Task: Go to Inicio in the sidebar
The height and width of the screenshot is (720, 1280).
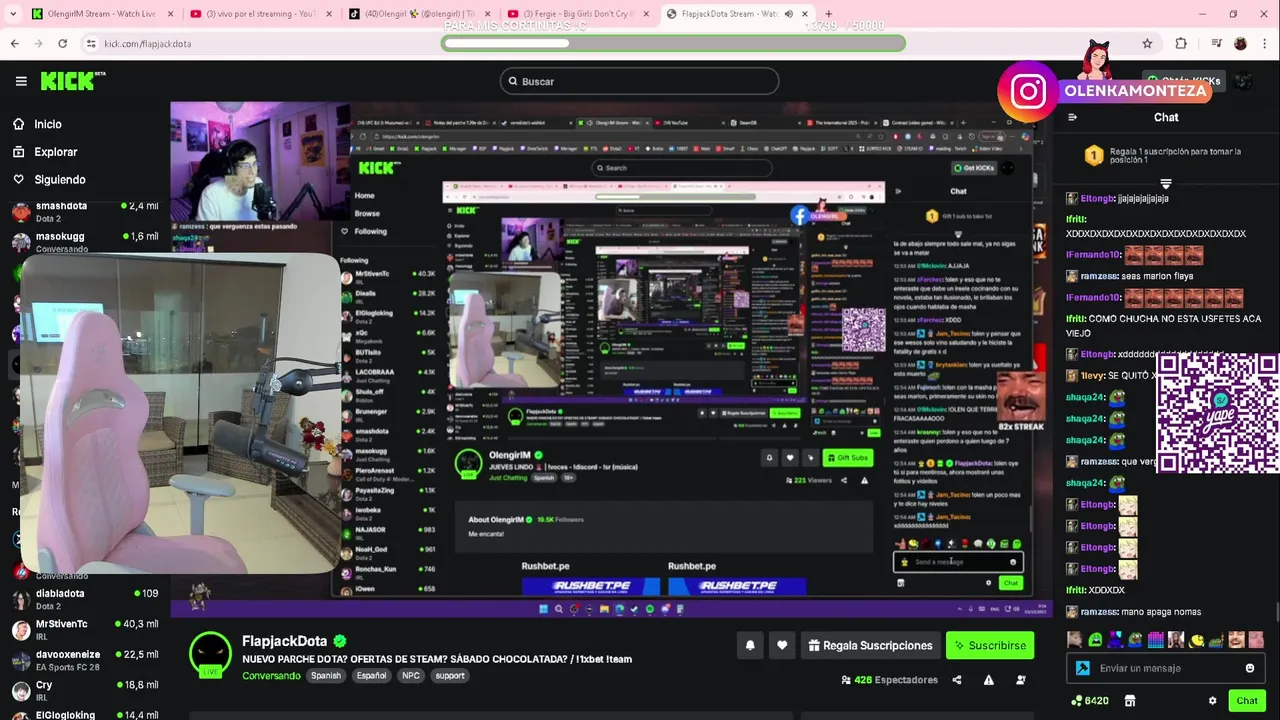Action: click(x=37, y=124)
